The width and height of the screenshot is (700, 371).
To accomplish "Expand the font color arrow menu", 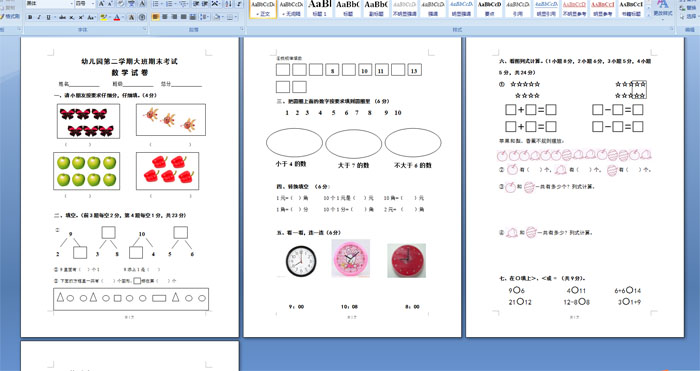I will tap(123, 17).
